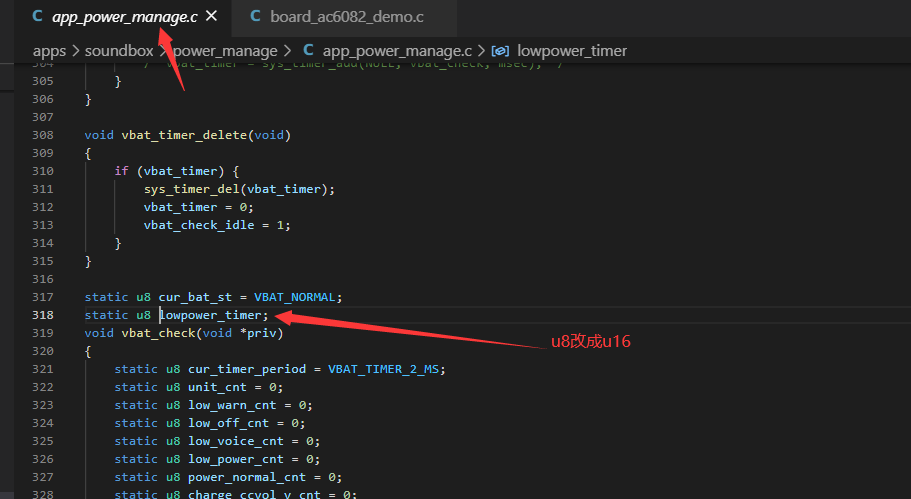Expand chevron after 'apps' breadcrumb
Screen dimensions: 911x499
76,51
